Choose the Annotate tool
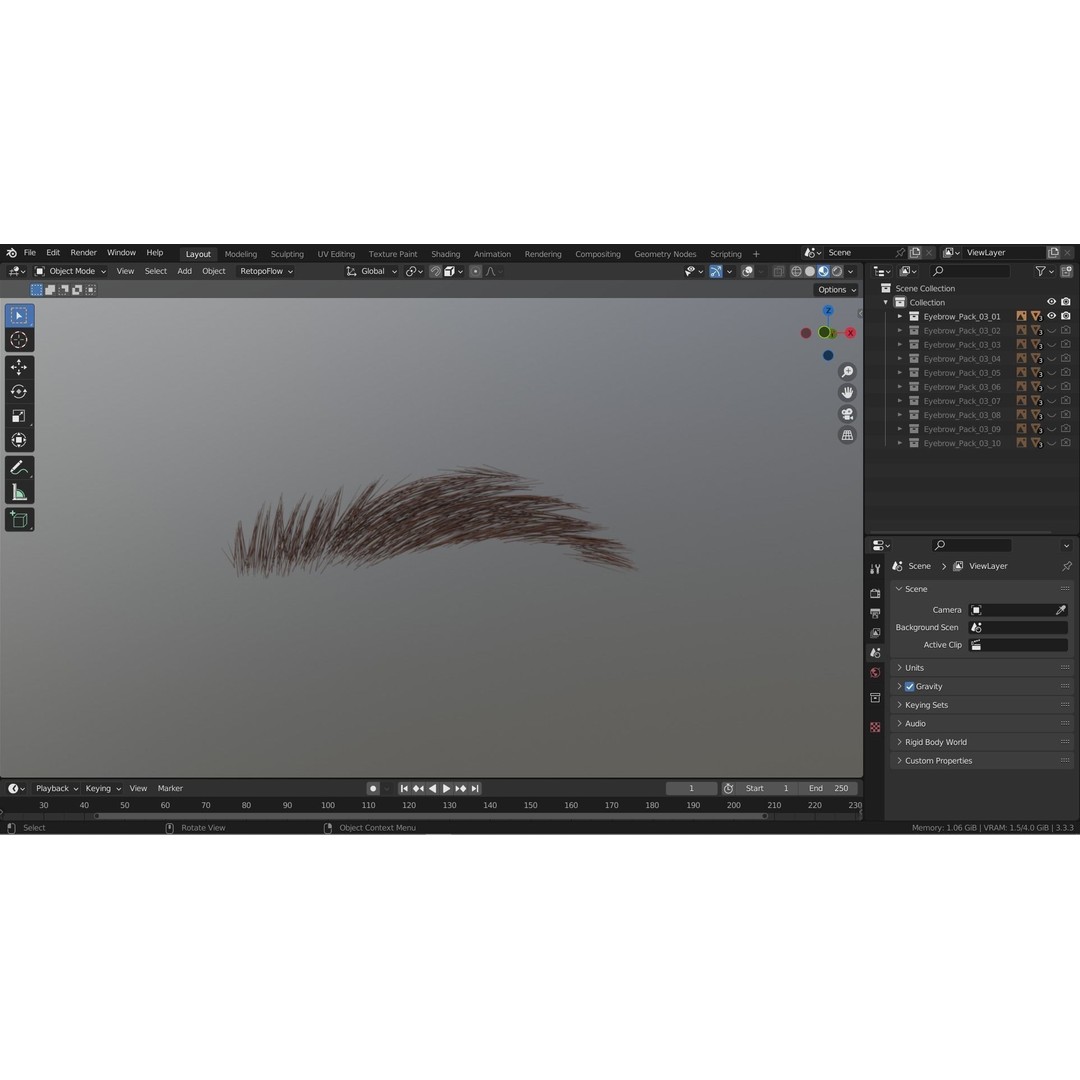The height and width of the screenshot is (1080, 1080). click(19, 468)
